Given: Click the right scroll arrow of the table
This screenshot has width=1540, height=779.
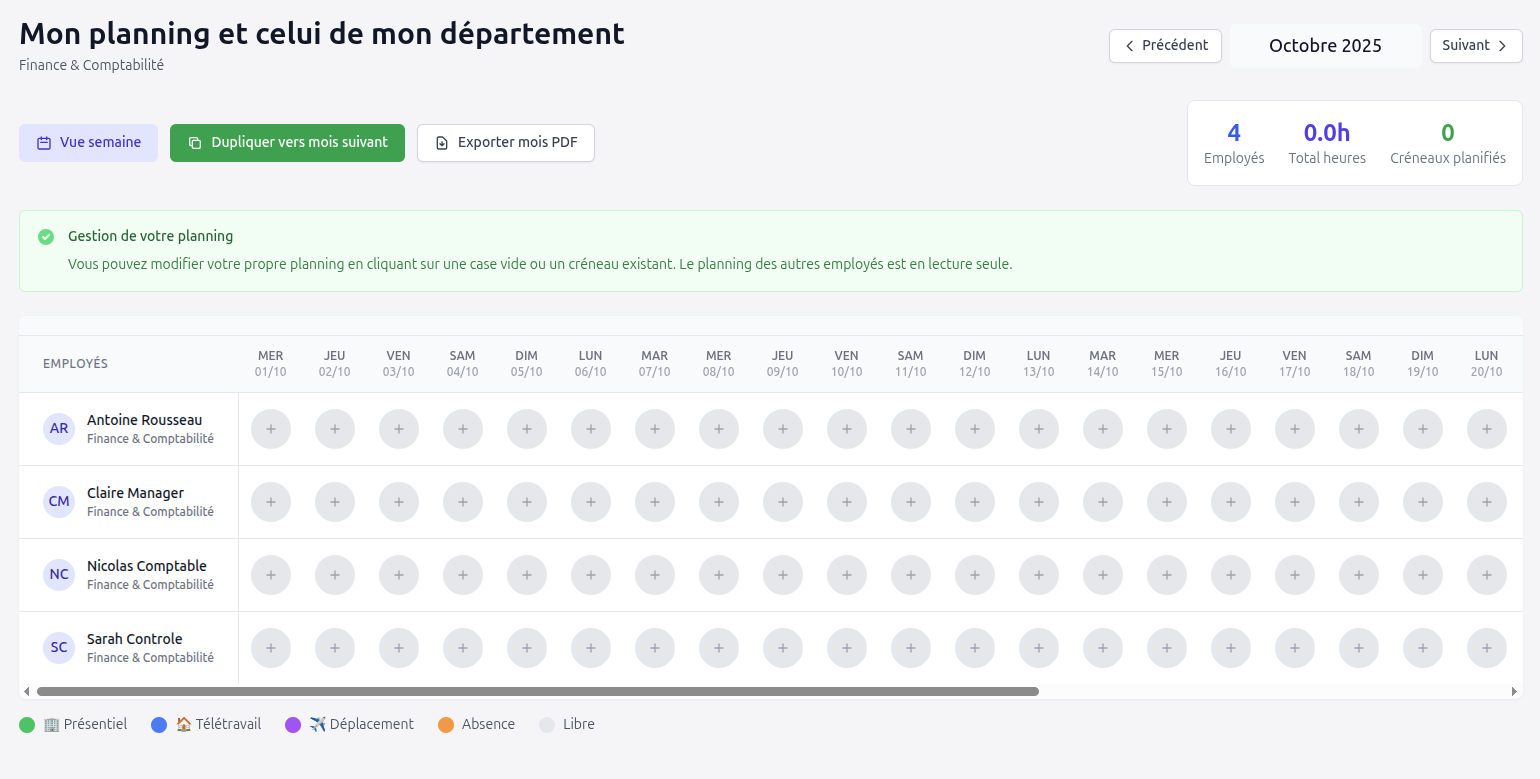Looking at the screenshot, I should click(1514, 691).
